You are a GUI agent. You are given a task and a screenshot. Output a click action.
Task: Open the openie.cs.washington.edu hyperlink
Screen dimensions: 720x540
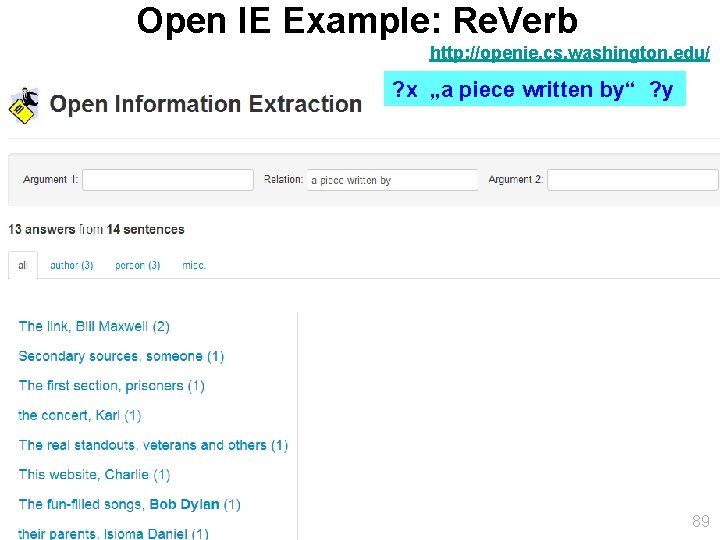point(569,53)
